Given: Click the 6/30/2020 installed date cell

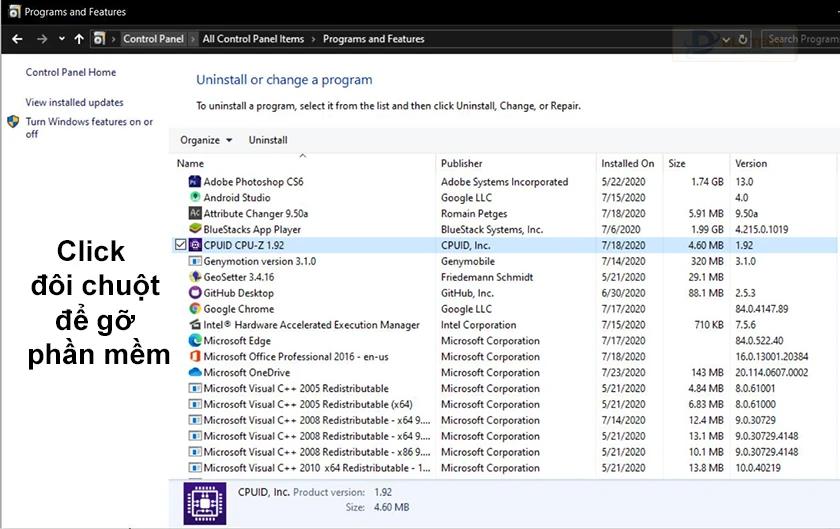Looking at the screenshot, I should (x=623, y=293).
